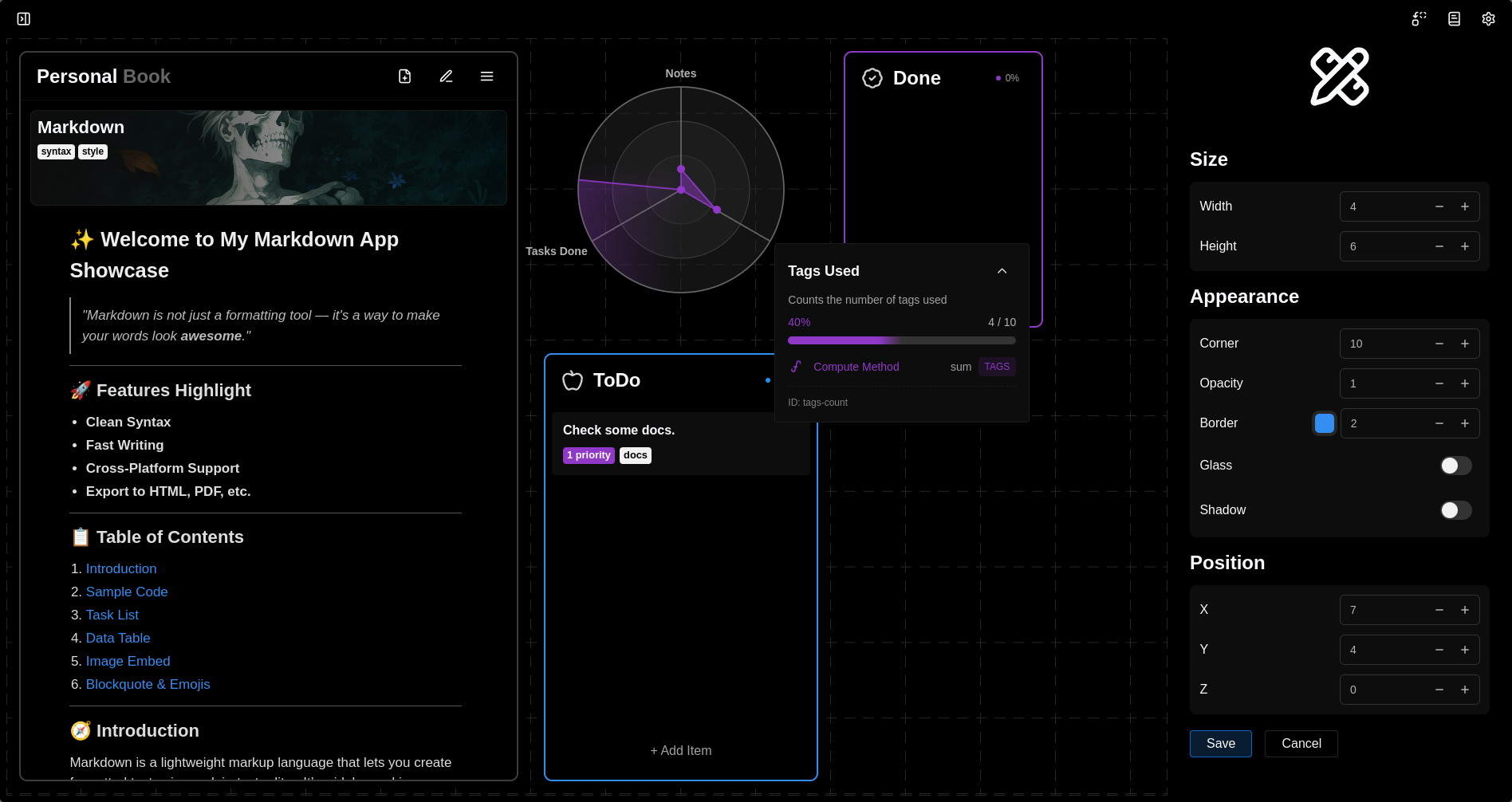The width and height of the screenshot is (1512, 802).
Task: Open the hamburger menu in Personal Book
Action: 486,77
